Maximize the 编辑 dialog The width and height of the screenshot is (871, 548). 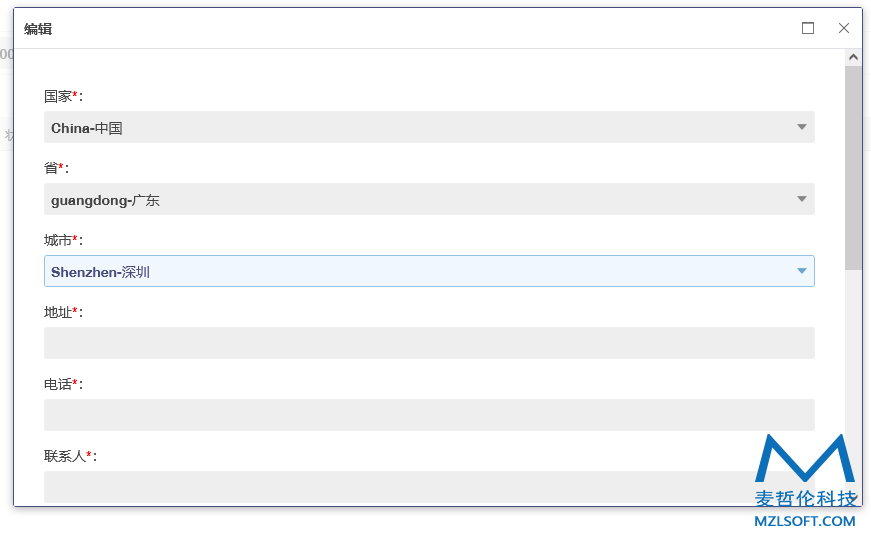(x=808, y=28)
